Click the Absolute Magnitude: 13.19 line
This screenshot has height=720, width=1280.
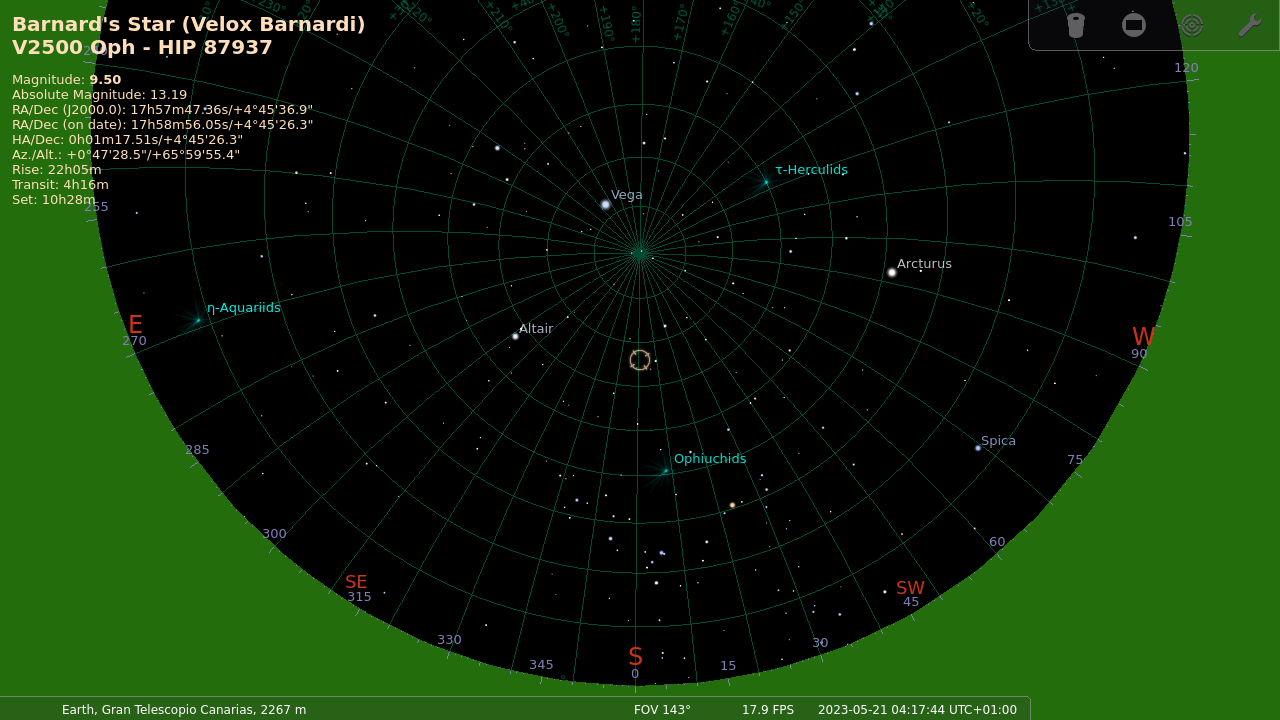point(100,94)
